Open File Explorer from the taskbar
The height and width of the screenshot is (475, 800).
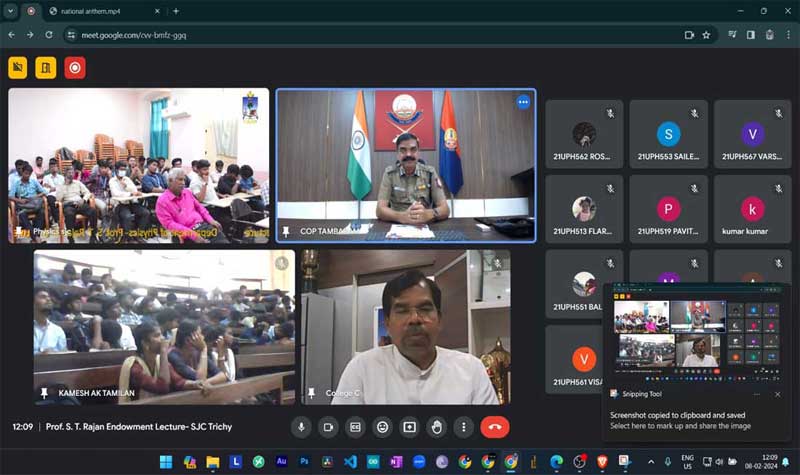point(213,462)
